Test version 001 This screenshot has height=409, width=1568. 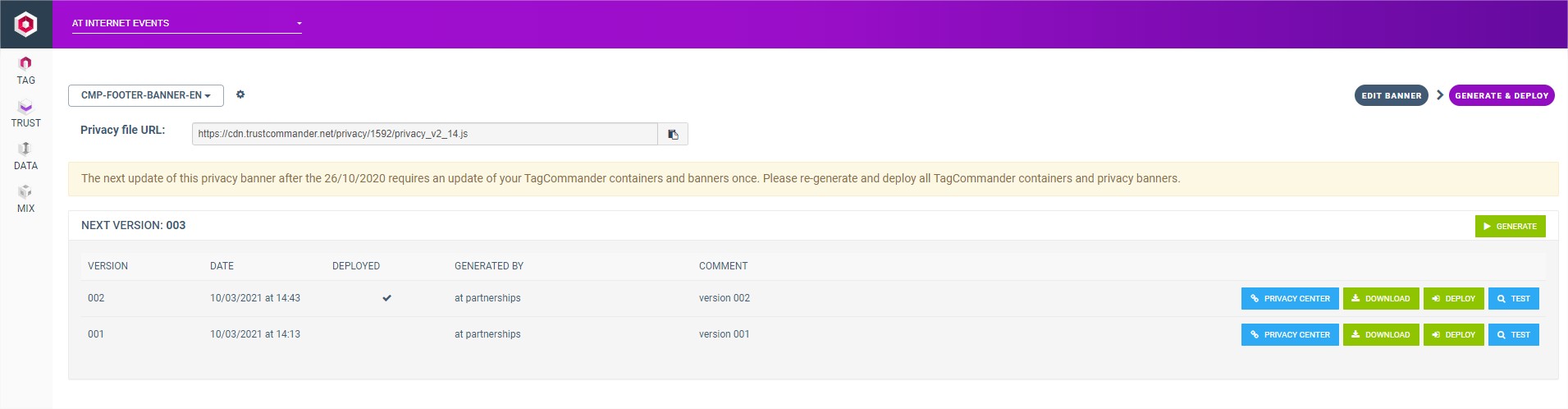(1513, 335)
